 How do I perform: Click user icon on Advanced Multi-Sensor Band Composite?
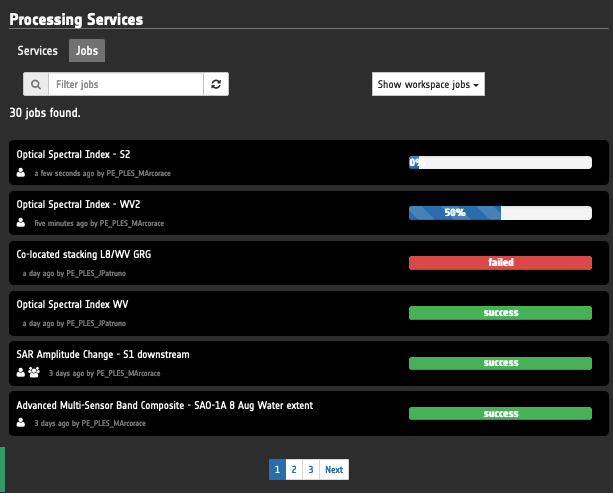(x=21, y=423)
